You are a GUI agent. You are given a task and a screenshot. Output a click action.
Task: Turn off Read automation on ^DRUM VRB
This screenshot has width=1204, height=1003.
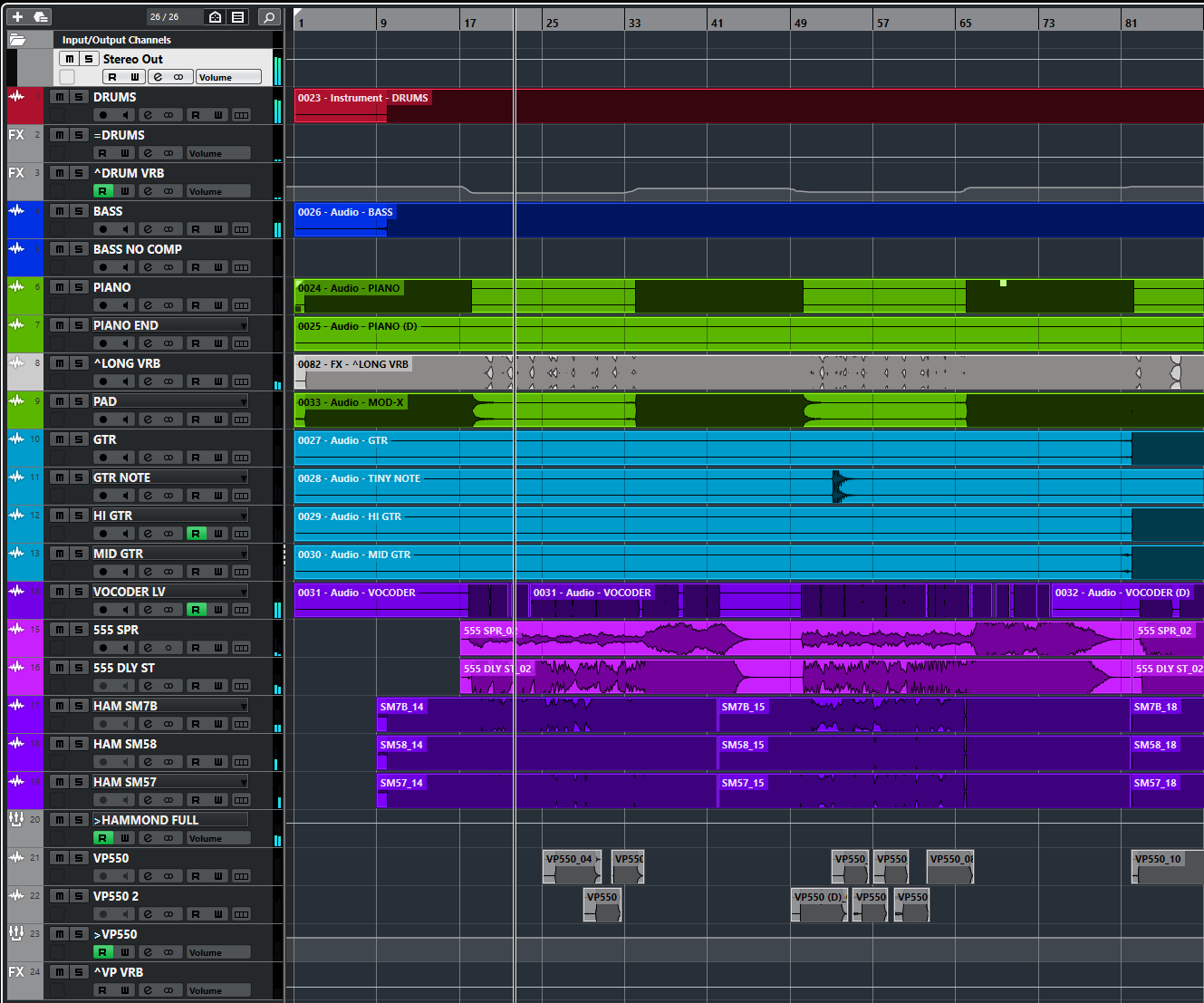102,191
